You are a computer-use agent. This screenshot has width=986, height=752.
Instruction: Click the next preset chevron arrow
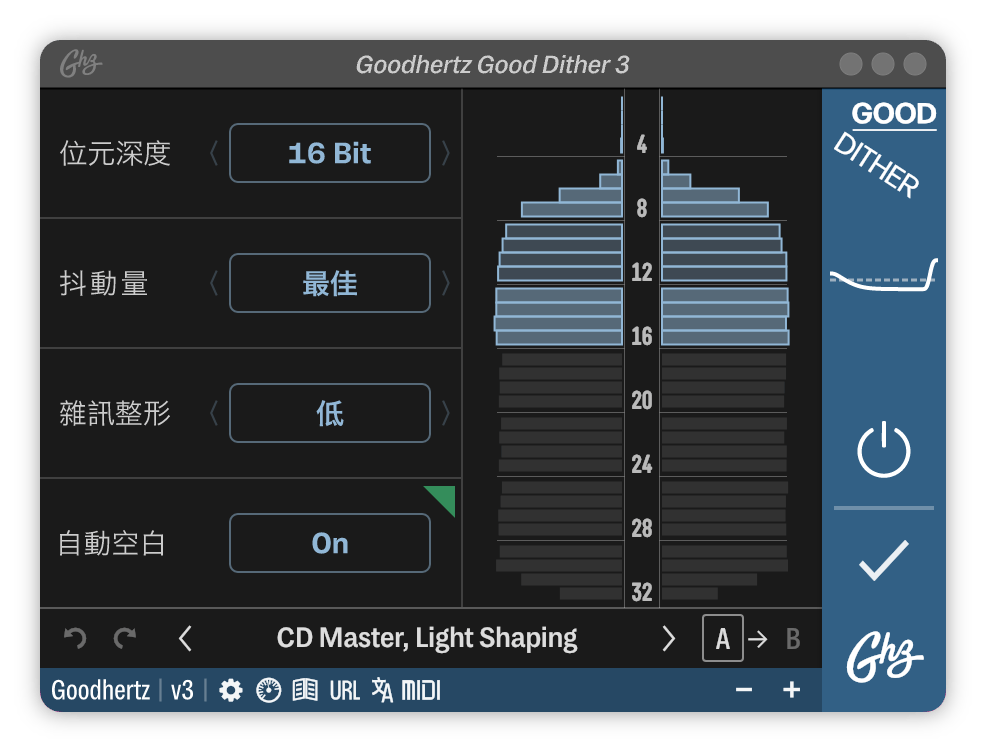tap(669, 637)
